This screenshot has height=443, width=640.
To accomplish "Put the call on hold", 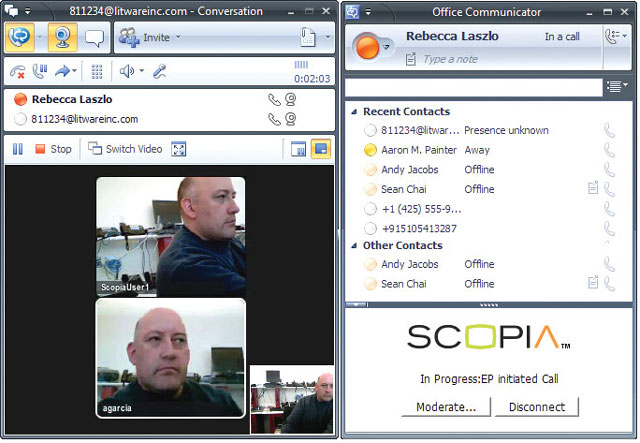I will (40, 71).
